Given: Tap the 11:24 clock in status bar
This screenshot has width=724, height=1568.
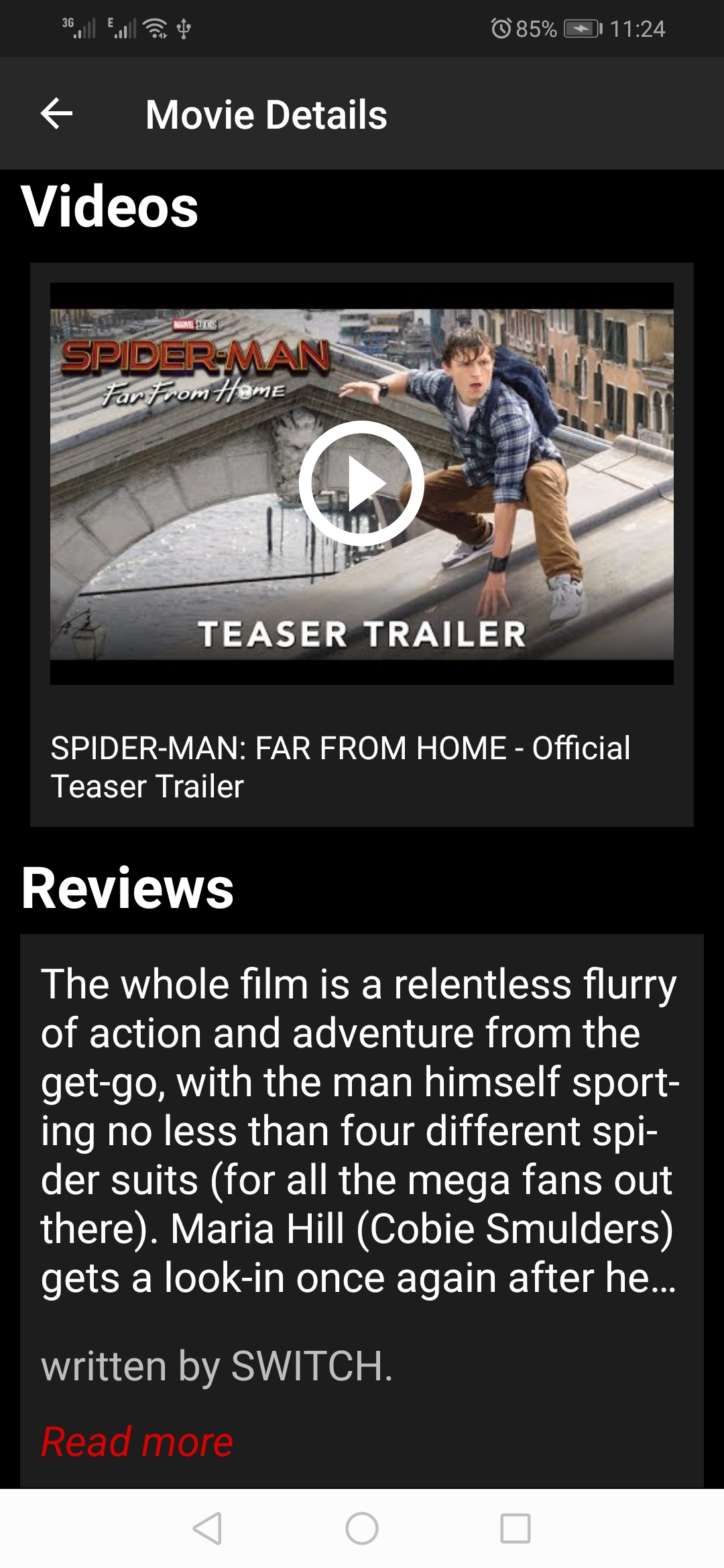Looking at the screenshot, I should pos(638,29).
